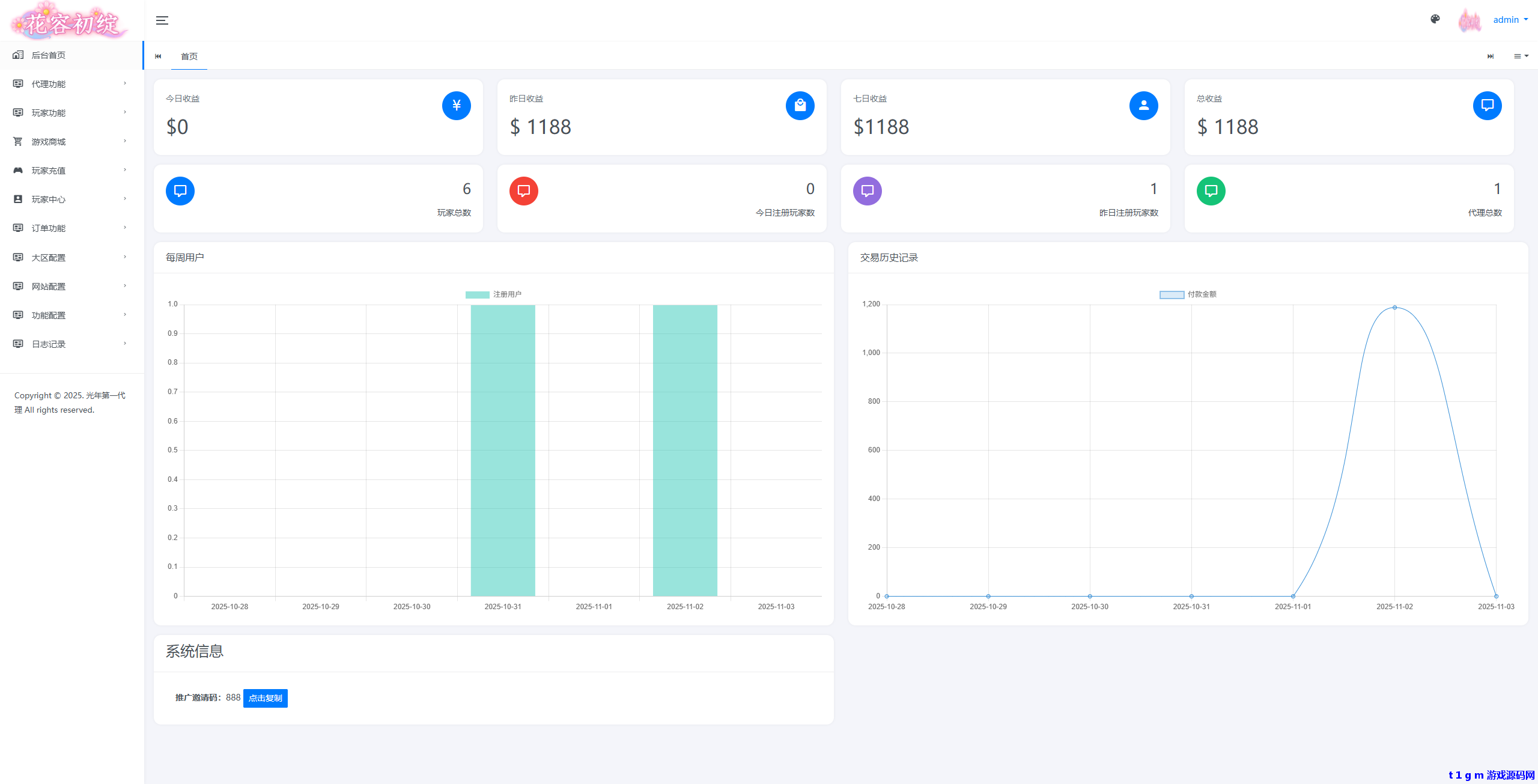This screenshot has width=1538, height=784.
Task: Click the user icon on seven-day revenue card
Action: tap(1143, 106)
